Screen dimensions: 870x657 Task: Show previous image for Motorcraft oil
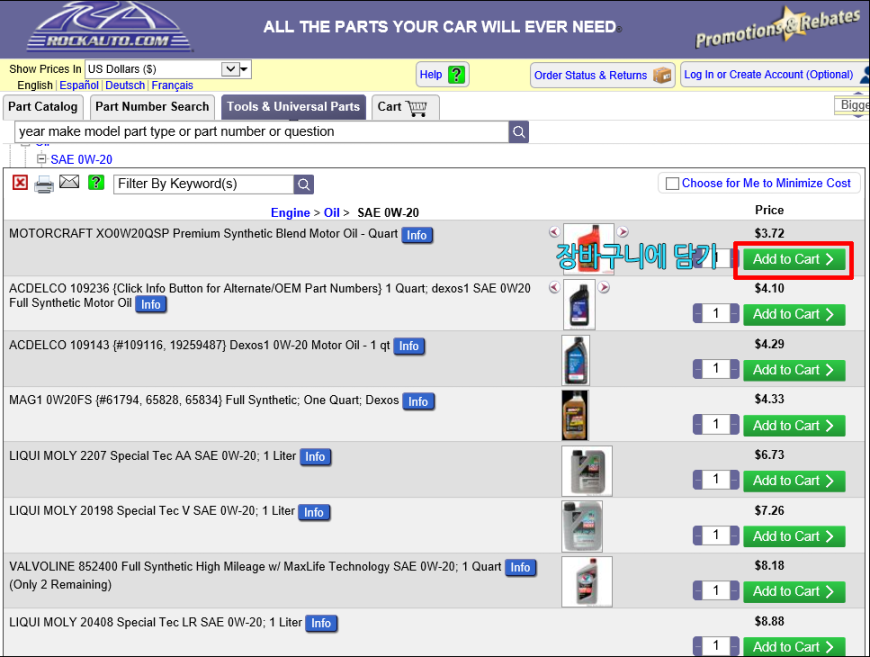(554, 231)
